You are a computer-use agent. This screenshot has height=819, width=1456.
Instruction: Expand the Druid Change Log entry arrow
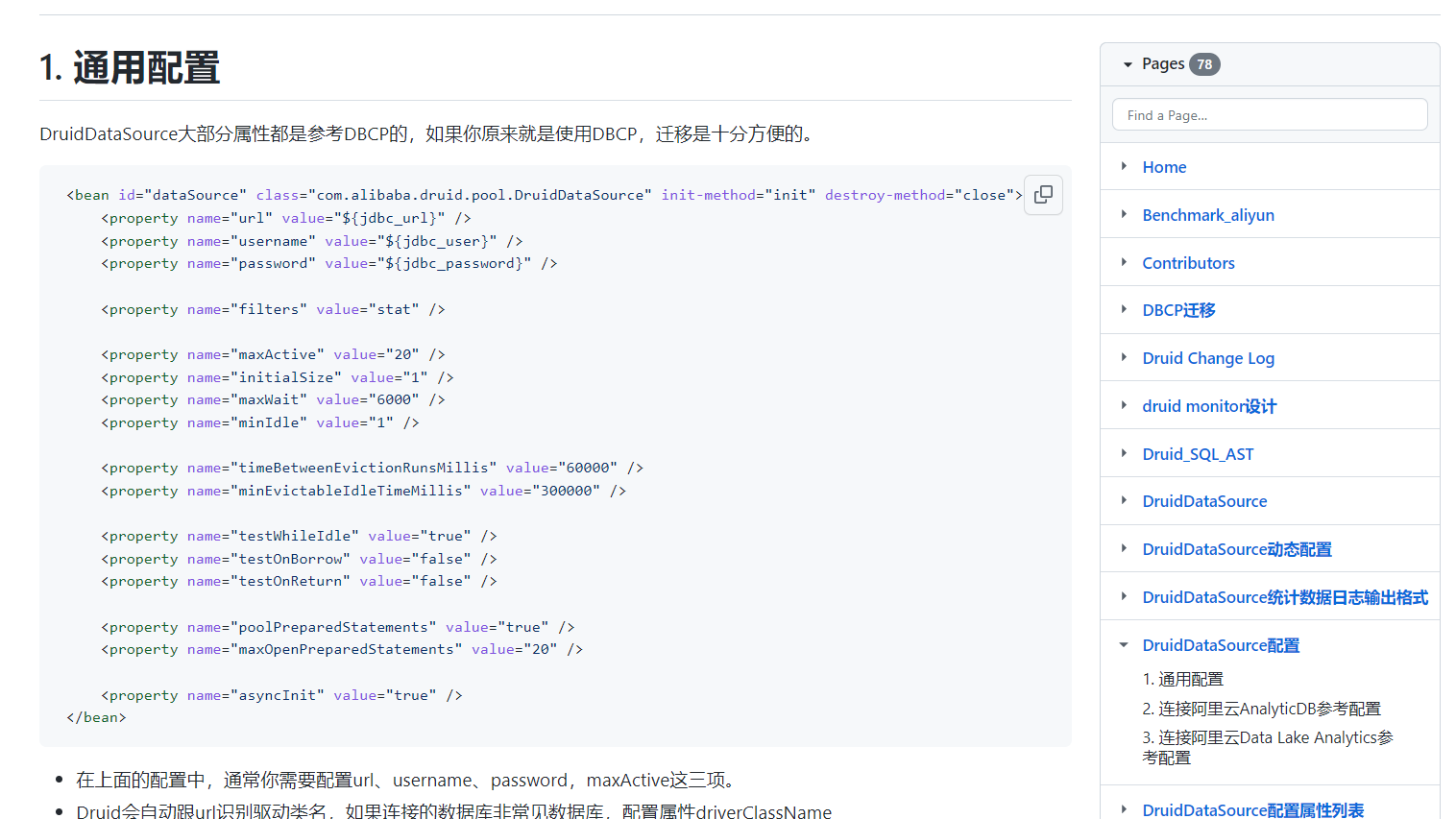pyautogui.click(x=1124, y=357)
